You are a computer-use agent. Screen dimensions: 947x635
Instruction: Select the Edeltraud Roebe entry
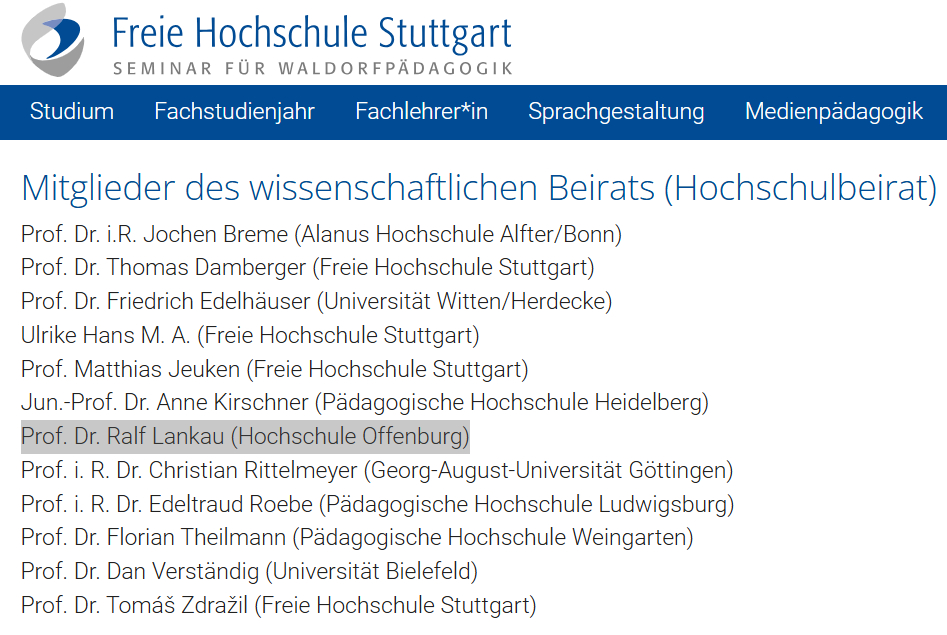point(377,504)
